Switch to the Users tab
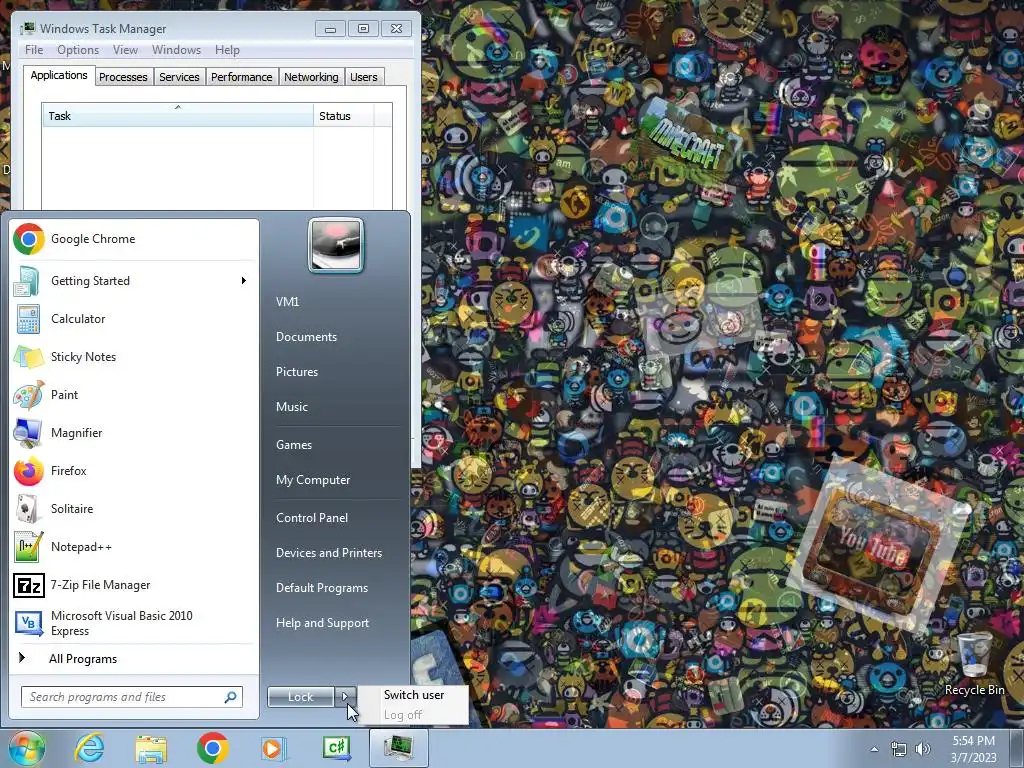Viewport: 1024px width, 768px height. click(x=364, y=77)
